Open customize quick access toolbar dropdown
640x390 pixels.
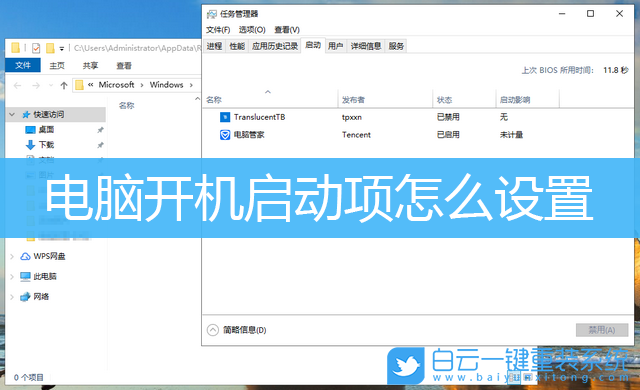(x=62, y=49)
